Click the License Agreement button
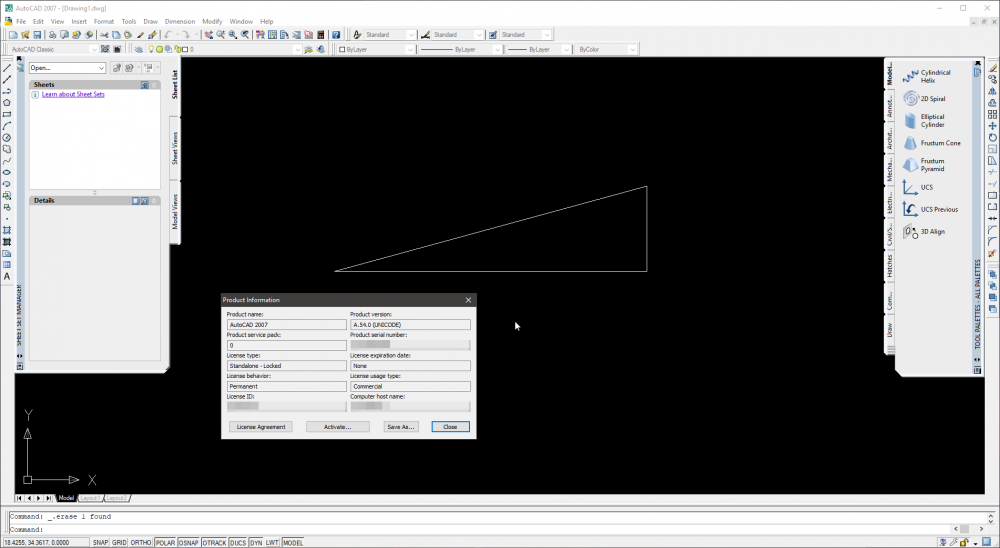This screenshot has width=1000, height=548. pos(261,427)
